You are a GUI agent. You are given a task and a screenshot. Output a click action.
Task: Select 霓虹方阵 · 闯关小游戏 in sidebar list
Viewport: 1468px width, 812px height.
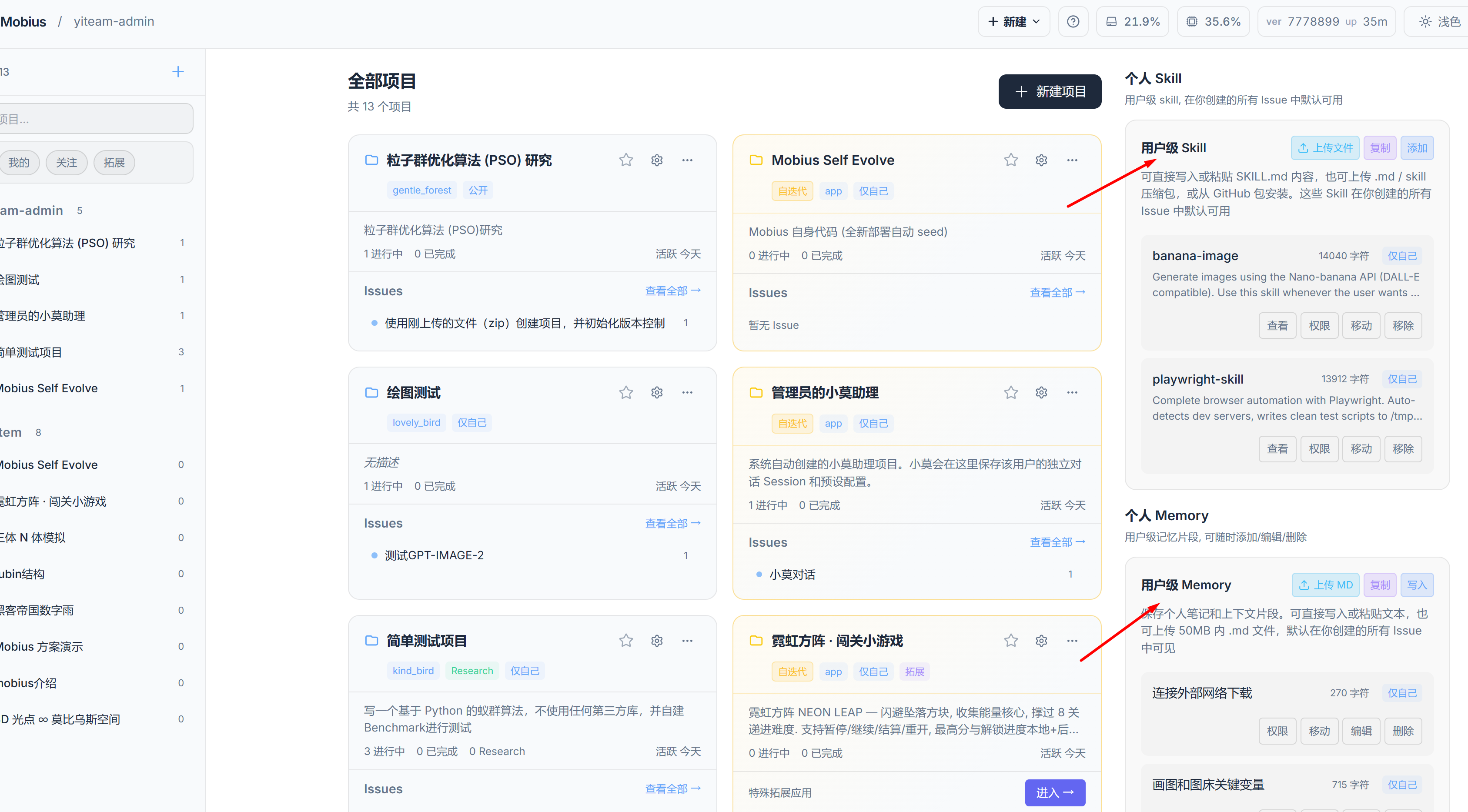(x=94, y=502)
